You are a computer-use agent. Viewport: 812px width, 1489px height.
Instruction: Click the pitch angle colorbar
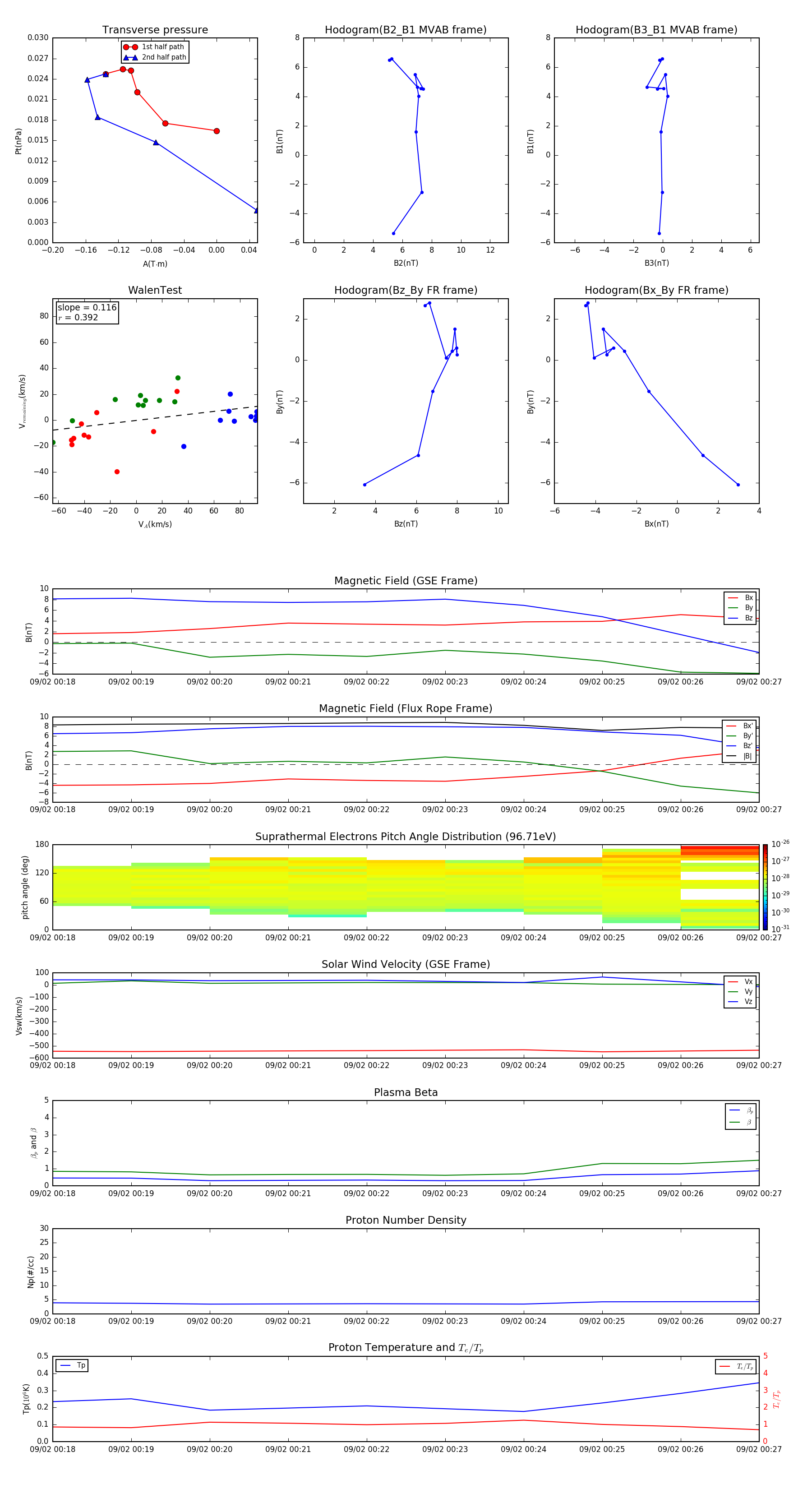765,887
